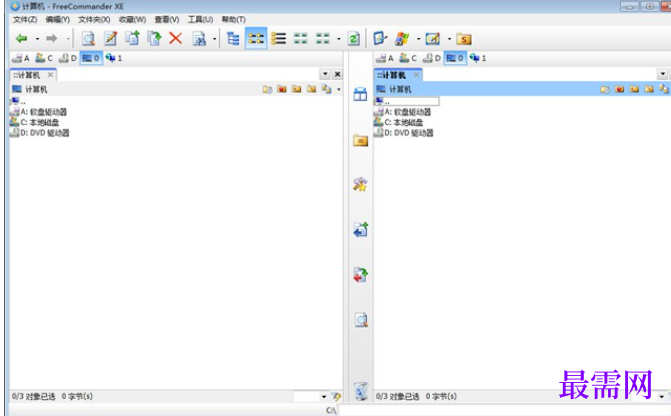Select A: 软盘驱动器 in left panel

[39, 112]
